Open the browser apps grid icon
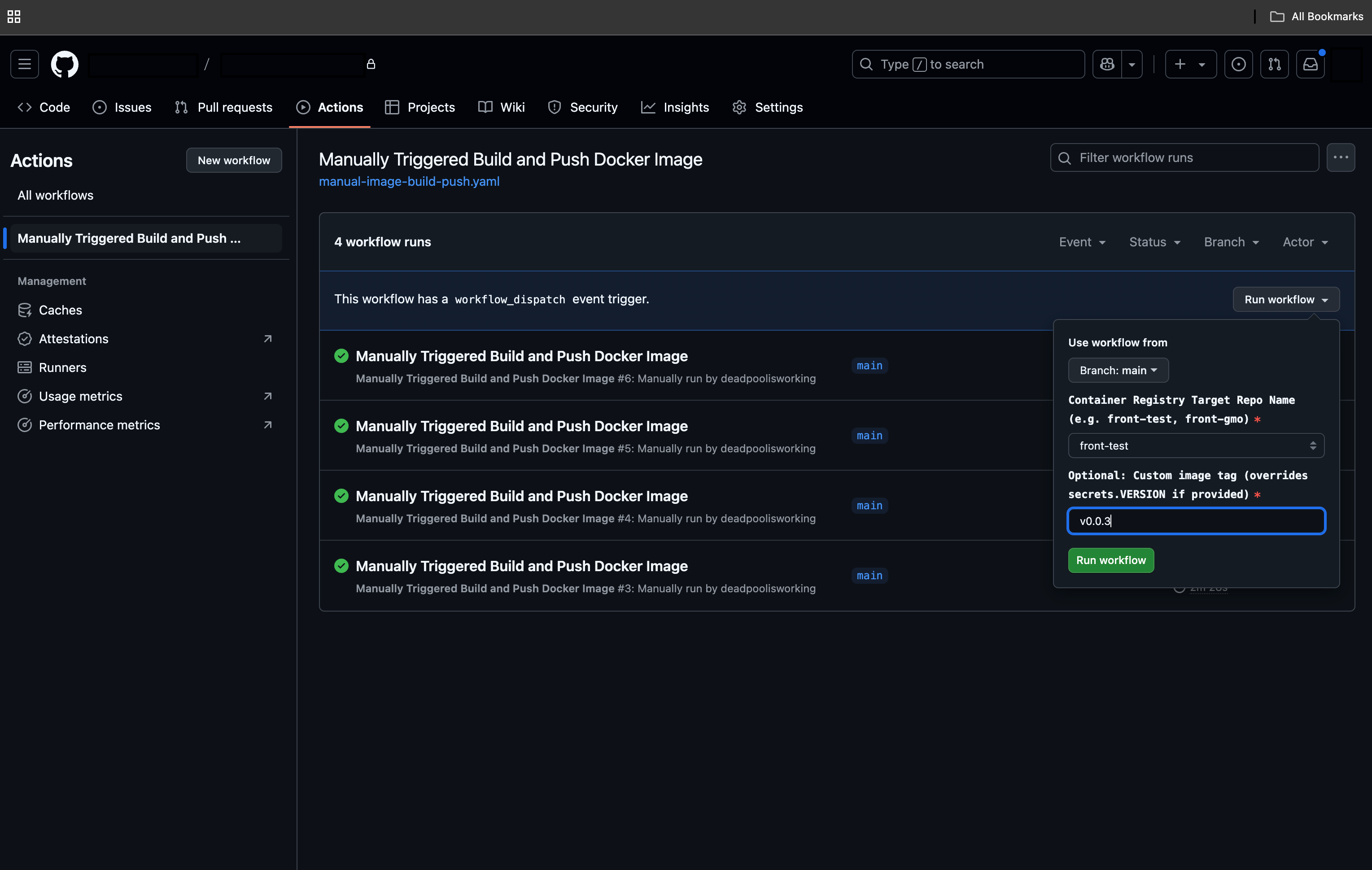The width and height of the screenshot is (1372, 870). click(13, 17)
